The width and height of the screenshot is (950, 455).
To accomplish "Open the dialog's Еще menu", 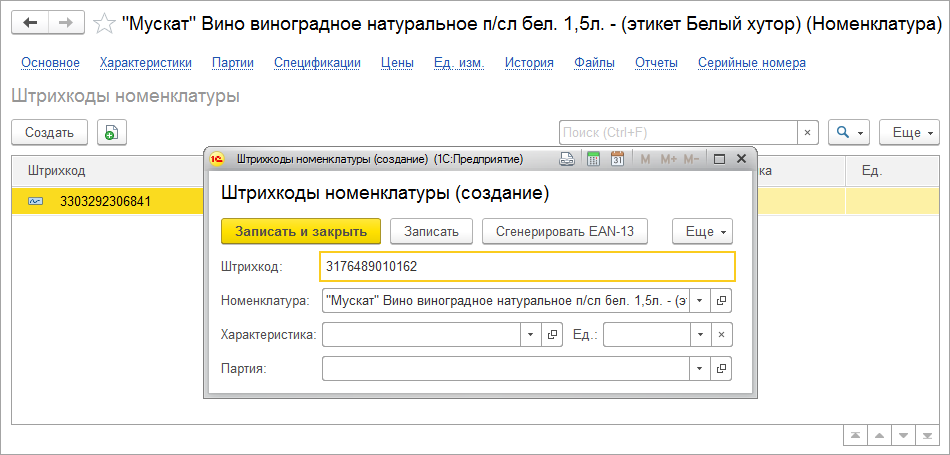I will coord(704,231).
